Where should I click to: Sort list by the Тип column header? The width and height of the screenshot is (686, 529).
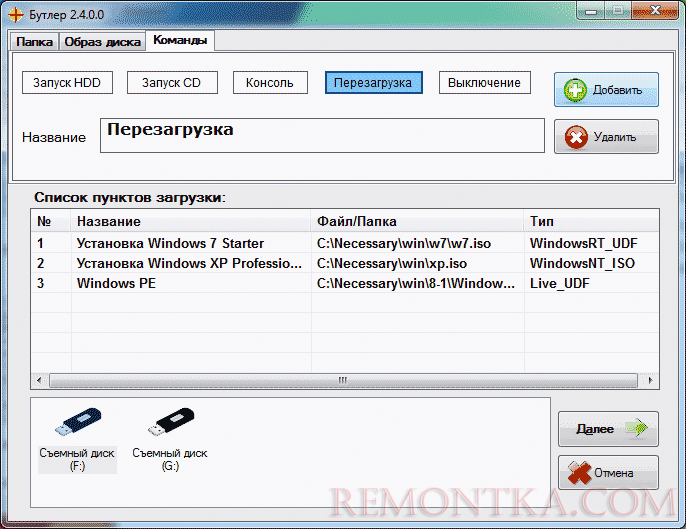[x=590, y=220]
